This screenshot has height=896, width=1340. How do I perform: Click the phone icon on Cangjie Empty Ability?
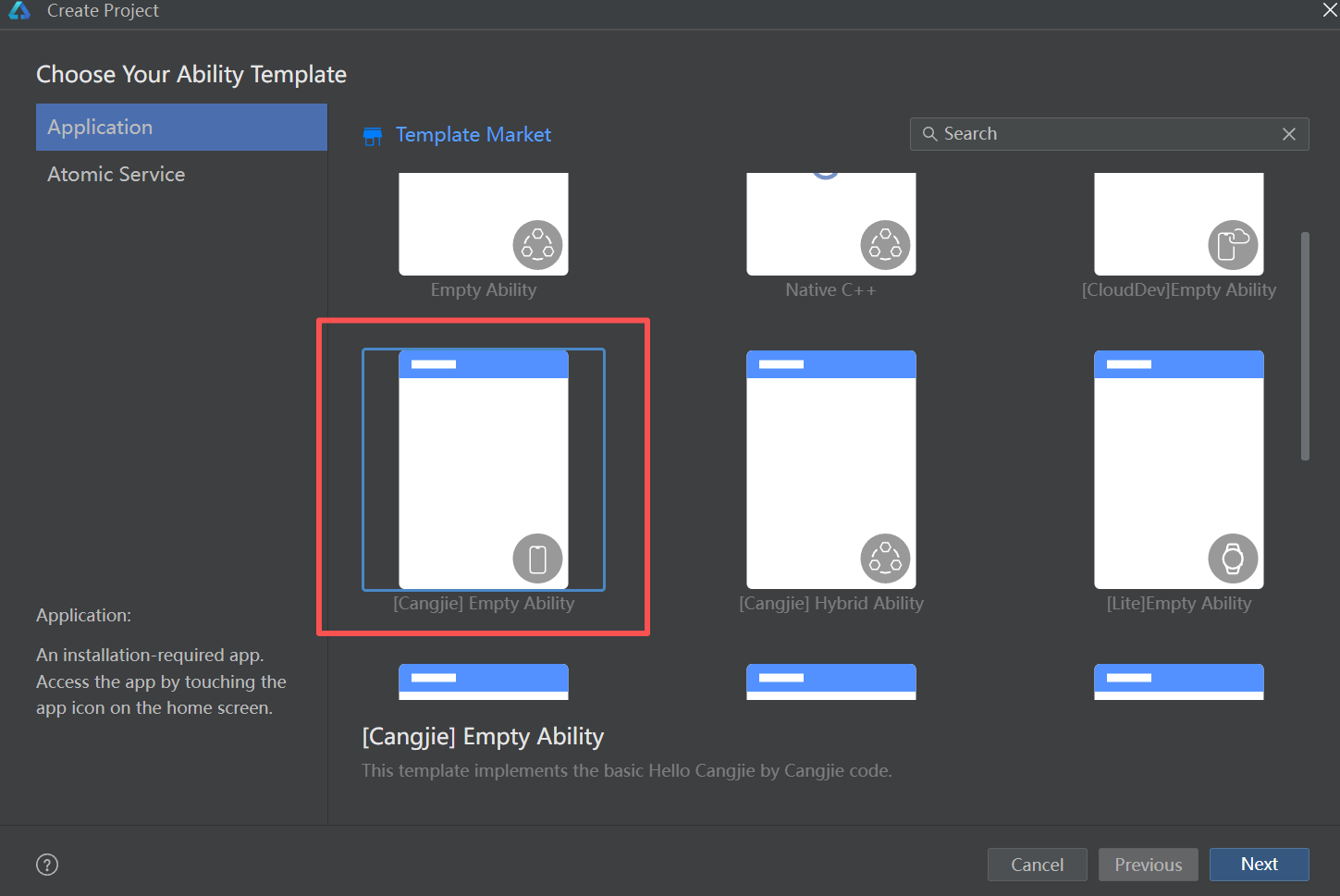click(538, 558)
